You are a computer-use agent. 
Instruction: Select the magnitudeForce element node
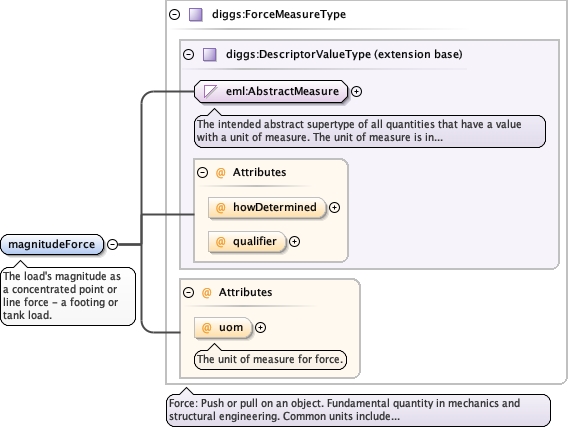(x=52, y=245)
